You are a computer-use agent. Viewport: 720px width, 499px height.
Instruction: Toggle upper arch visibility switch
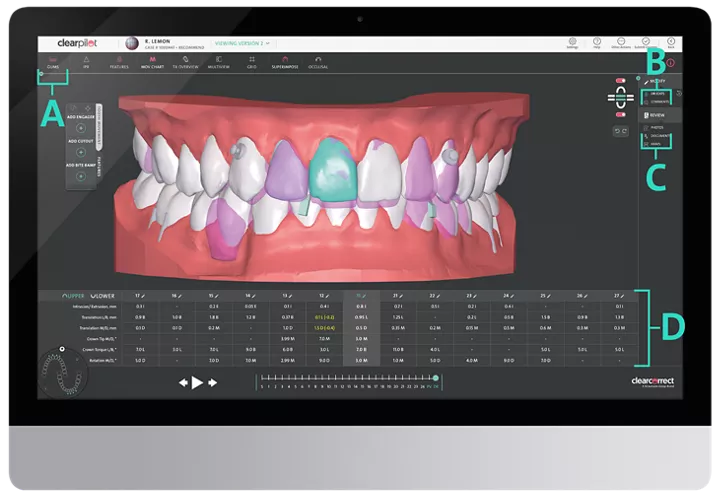point(622,80)
